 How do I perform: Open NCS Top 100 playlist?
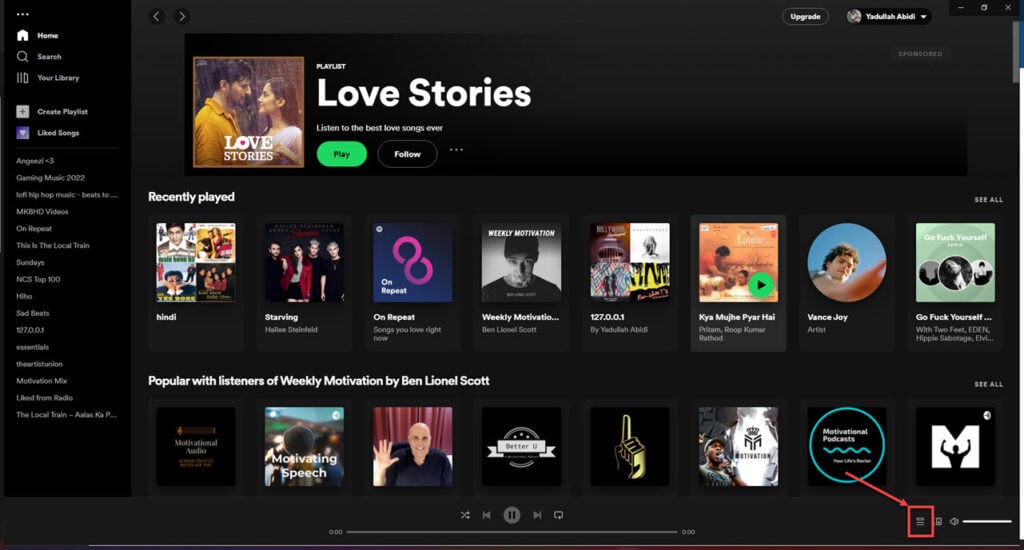[x=38, y=280]
